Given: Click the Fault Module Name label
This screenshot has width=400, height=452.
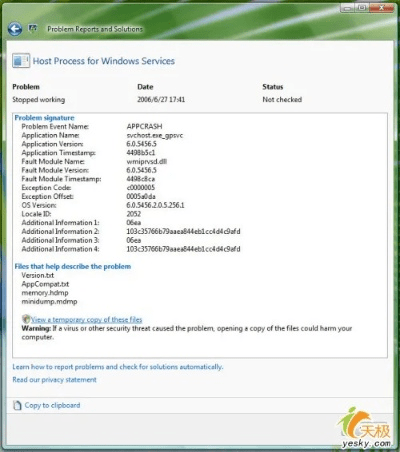Looking at the screenshot, I should coord(53,161).
